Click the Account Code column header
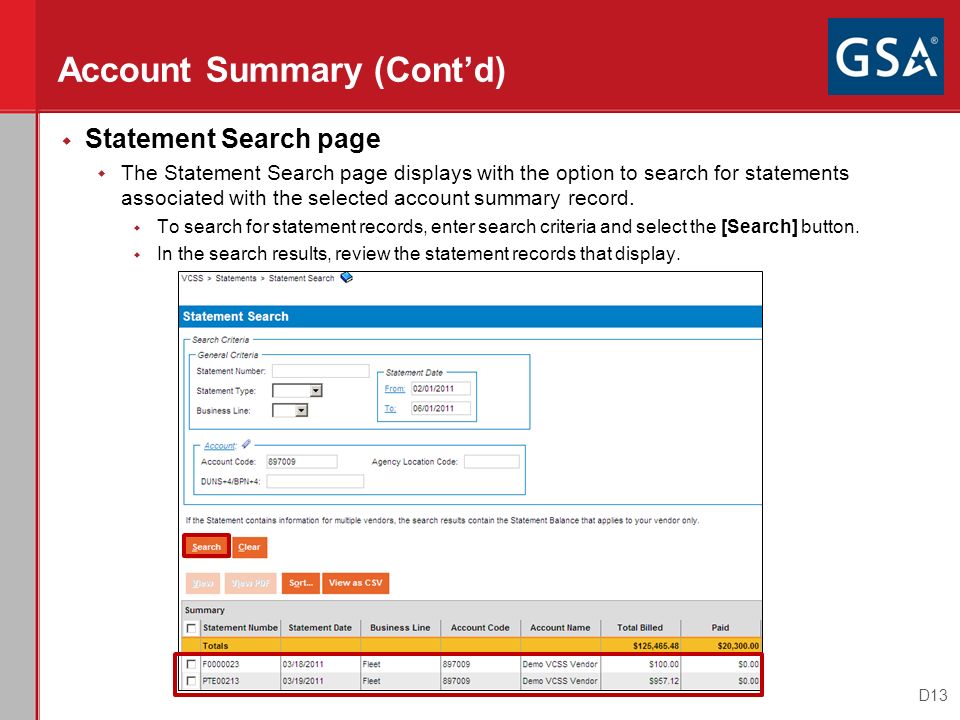Viewport: 960px width, 720px height. (x=480, y=628)
